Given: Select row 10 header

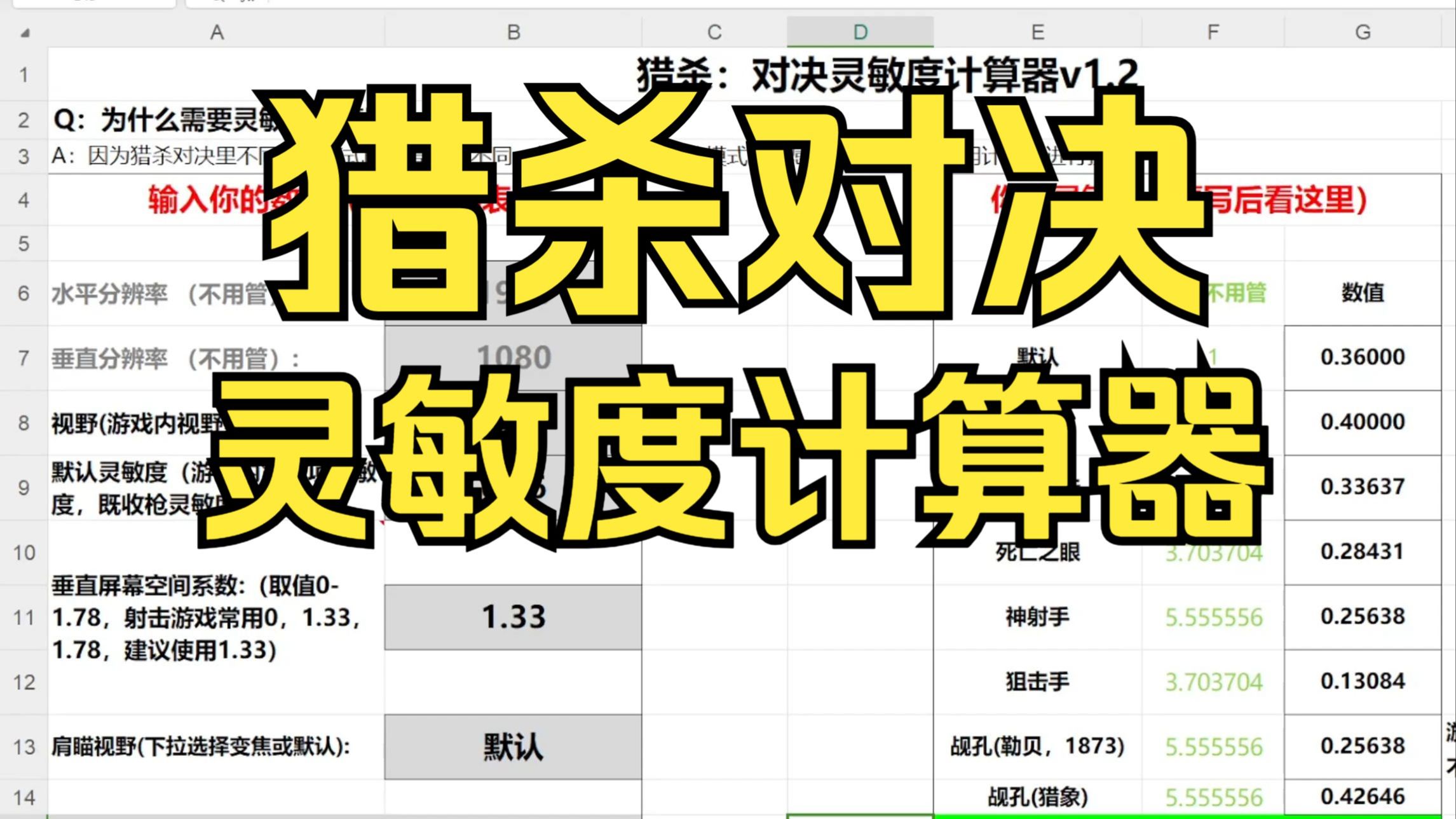Looking at the screenshot, I should 24,553.
